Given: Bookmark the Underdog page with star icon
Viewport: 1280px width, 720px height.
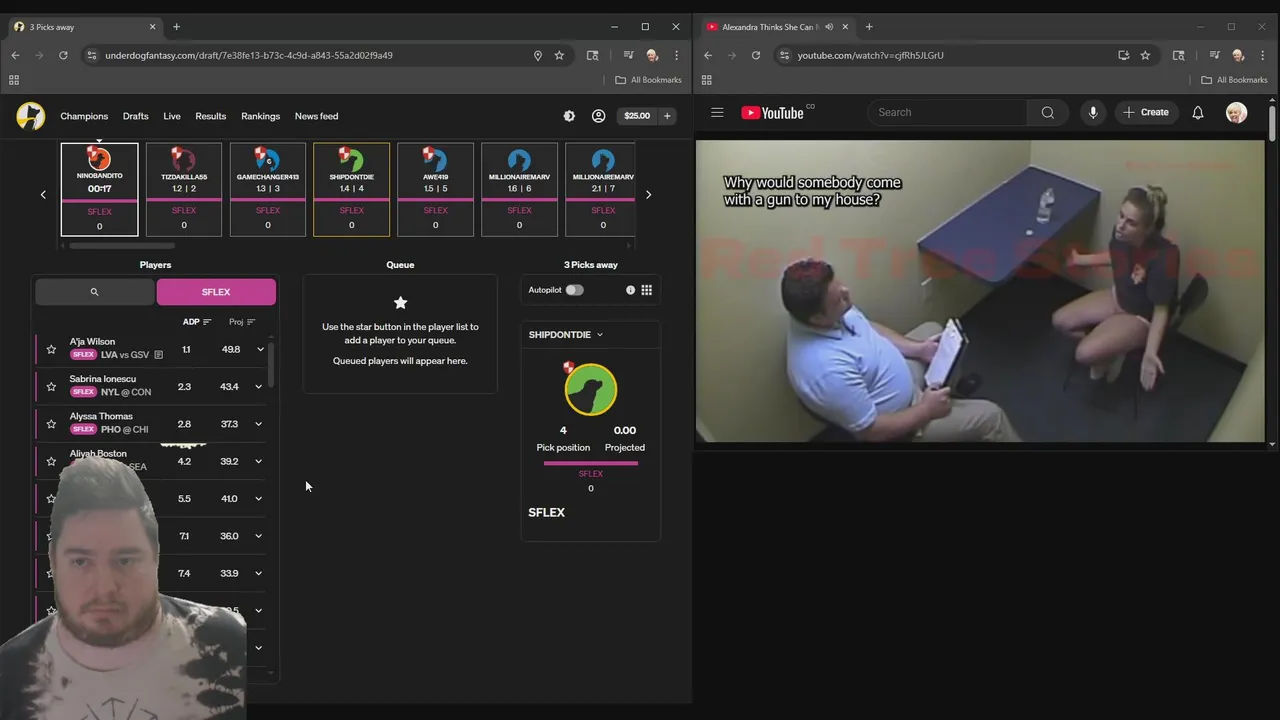Looking at the screenshot, I should [x=559, y=55].
